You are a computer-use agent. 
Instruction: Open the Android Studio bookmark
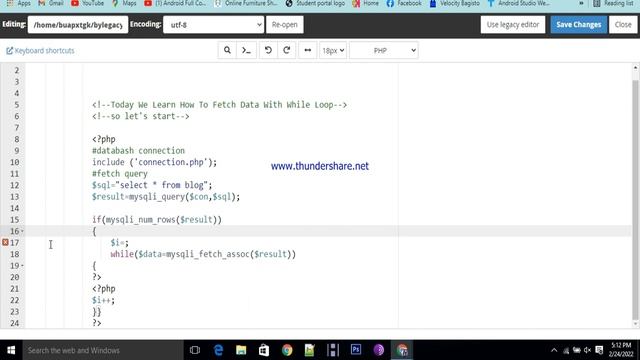click(x=518, y=3)
